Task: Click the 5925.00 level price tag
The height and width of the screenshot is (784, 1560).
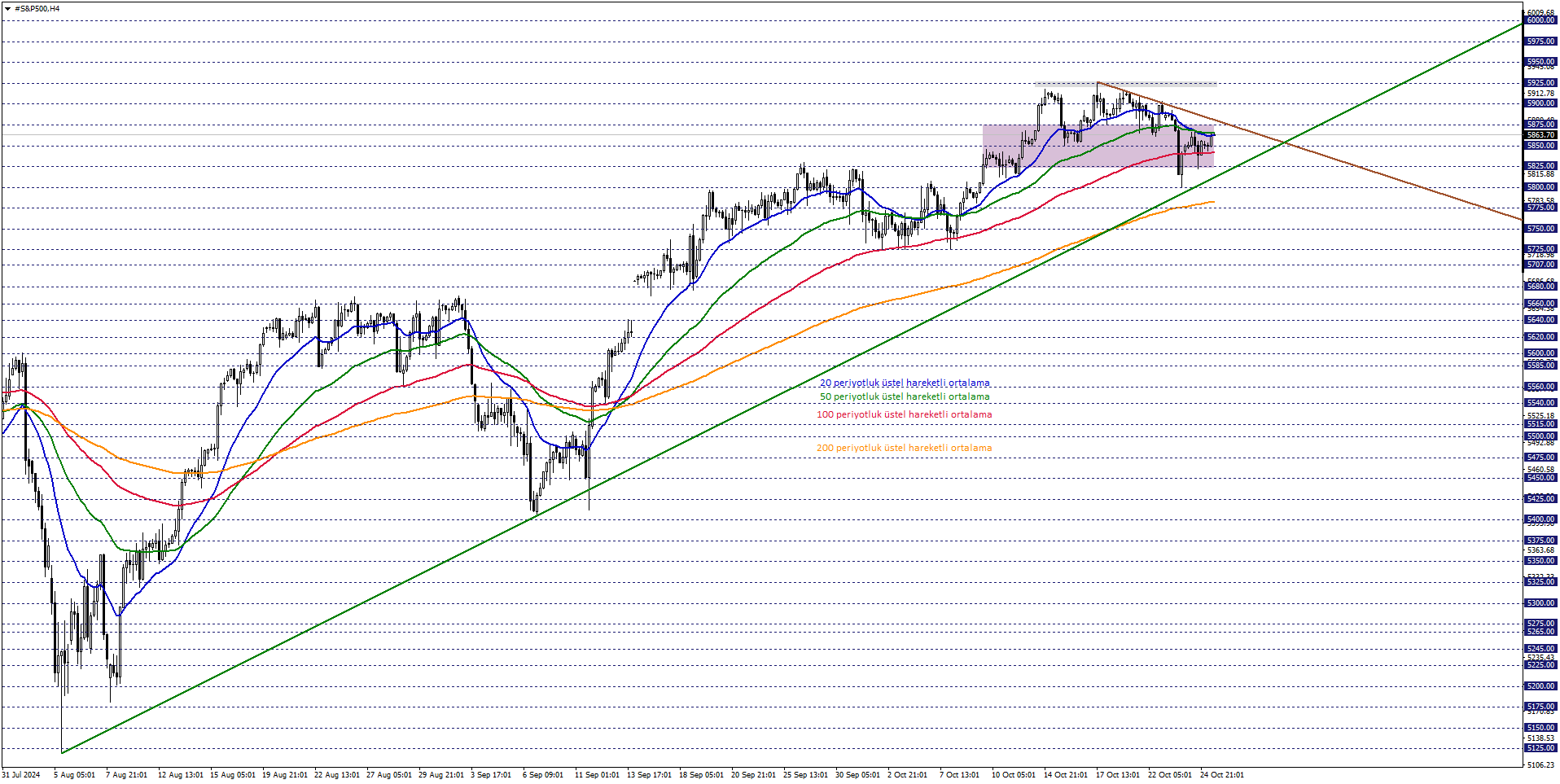Action: click(x=1540, y=83)
